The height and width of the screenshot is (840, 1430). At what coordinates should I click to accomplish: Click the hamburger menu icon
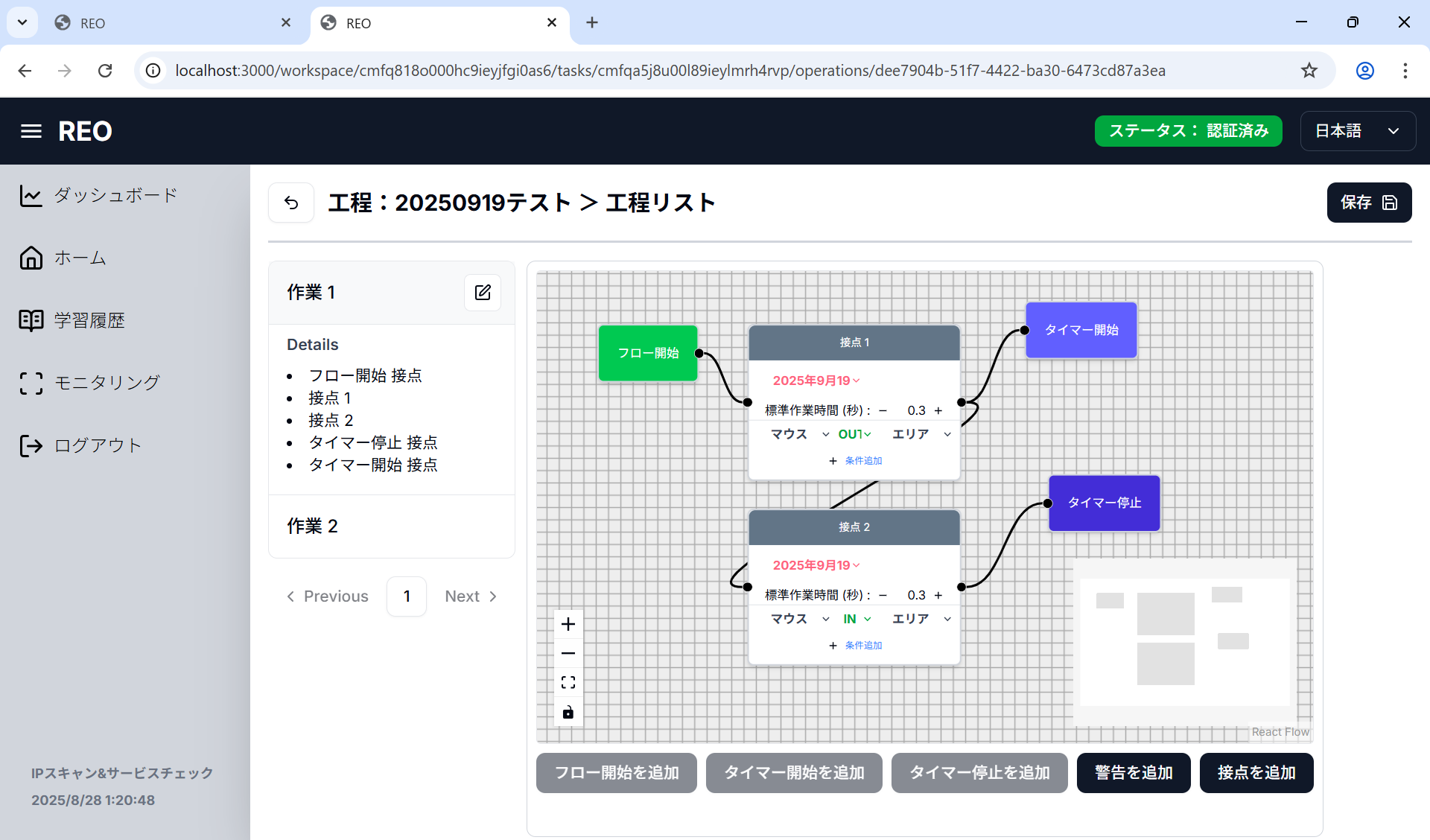click(x=31, y=131)
